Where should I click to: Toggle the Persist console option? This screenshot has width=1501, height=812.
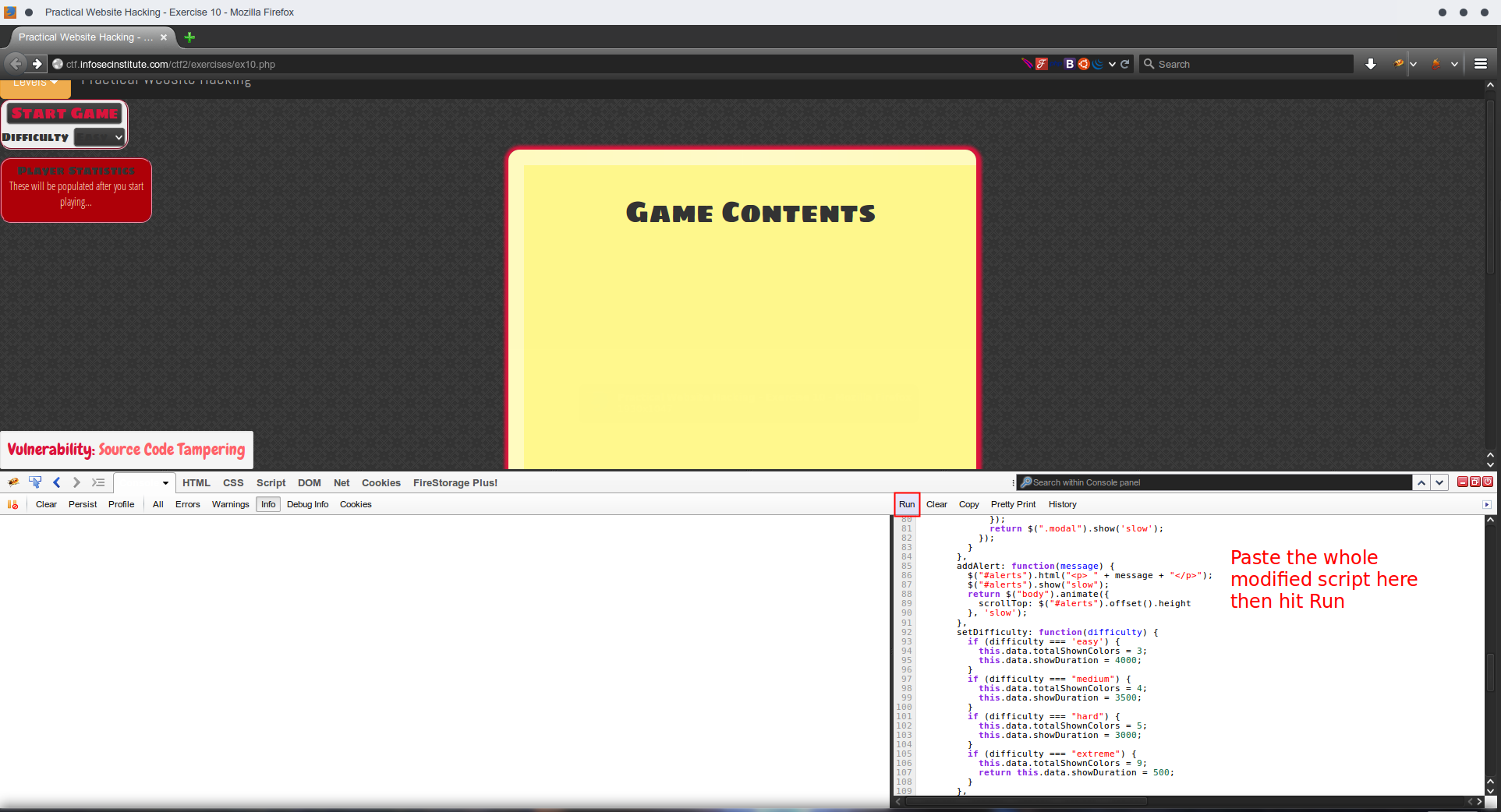tap(83, 504)
